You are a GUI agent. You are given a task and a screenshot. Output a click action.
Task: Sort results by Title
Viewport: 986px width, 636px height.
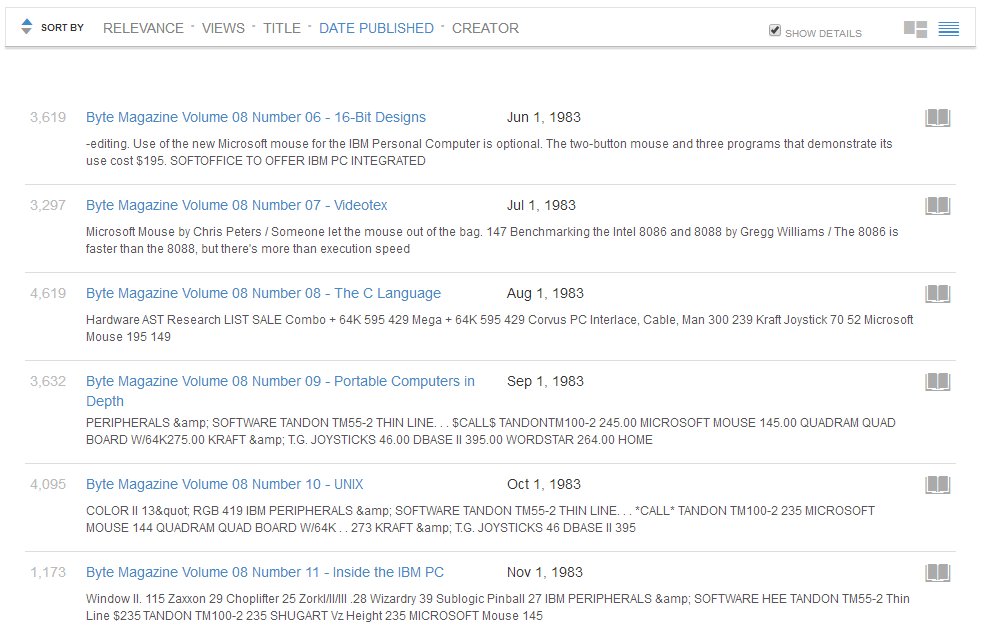(x=282, y=28)
